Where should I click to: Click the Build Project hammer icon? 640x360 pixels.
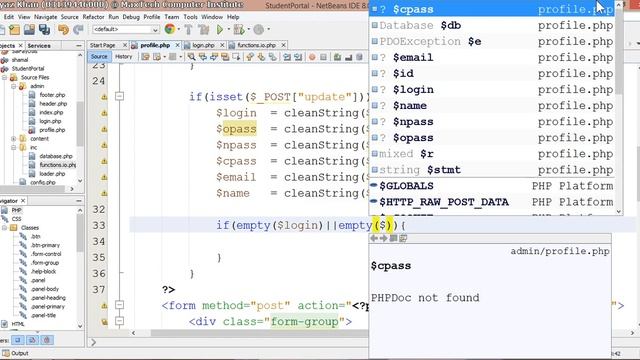[188, 29]
